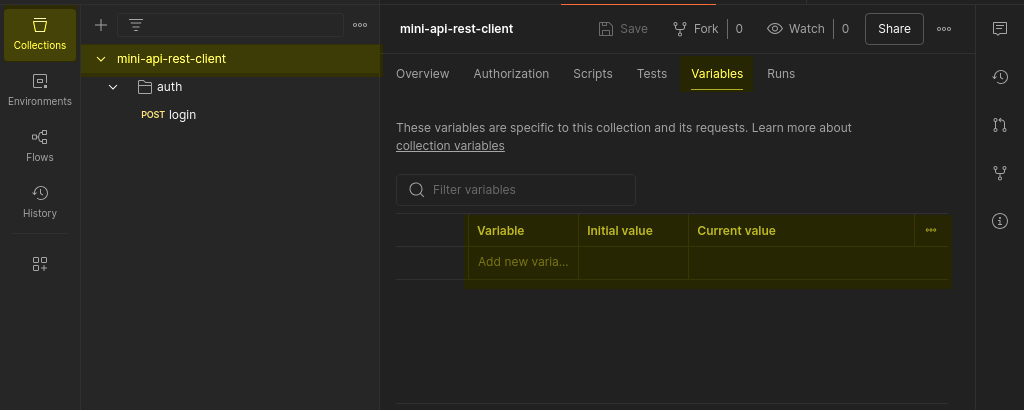Collapse the auth folder chevron
The image size is (1024, 411).
tap(113, 87)
